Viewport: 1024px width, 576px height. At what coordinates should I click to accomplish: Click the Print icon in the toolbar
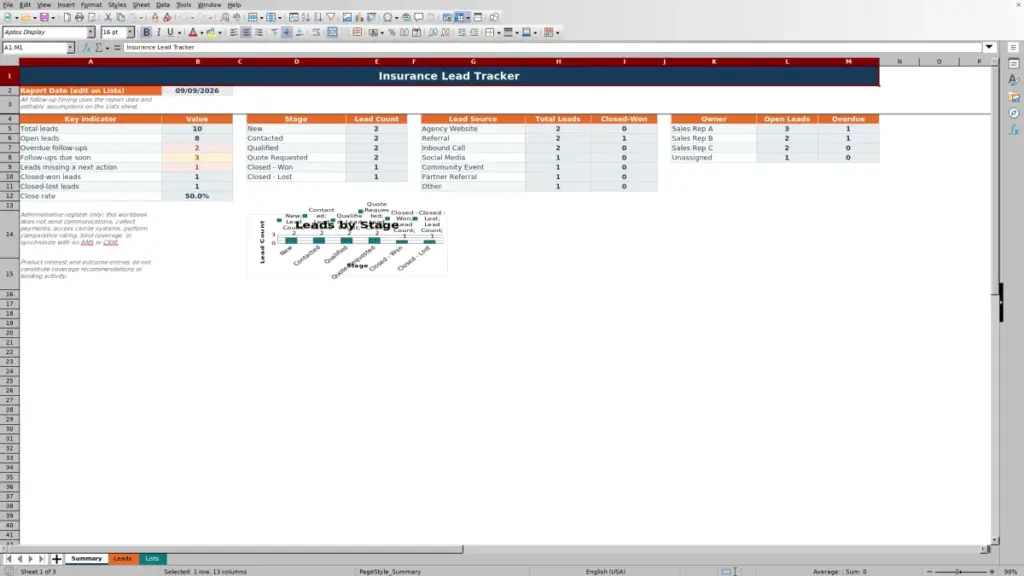pos(79,18)
